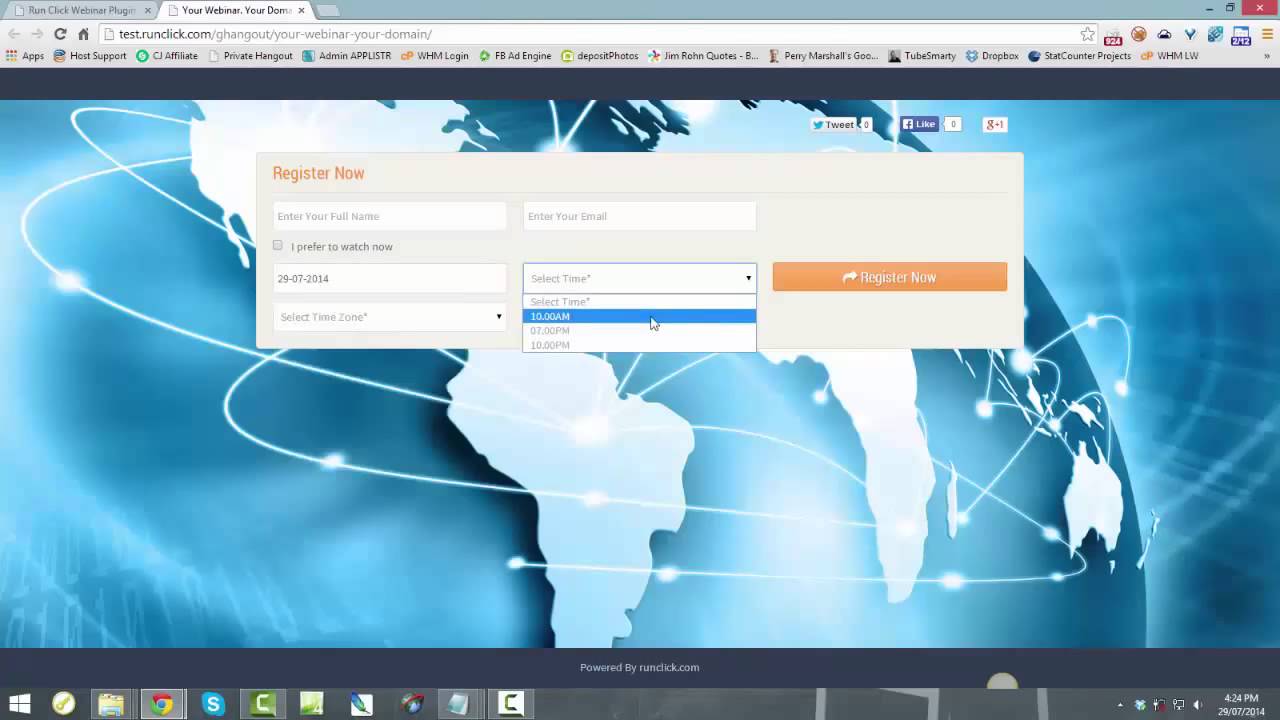Open the WHM LW bookmark
Image resolution: width=1280 pixels, height=720 pixels.
tap(1170, 56)
